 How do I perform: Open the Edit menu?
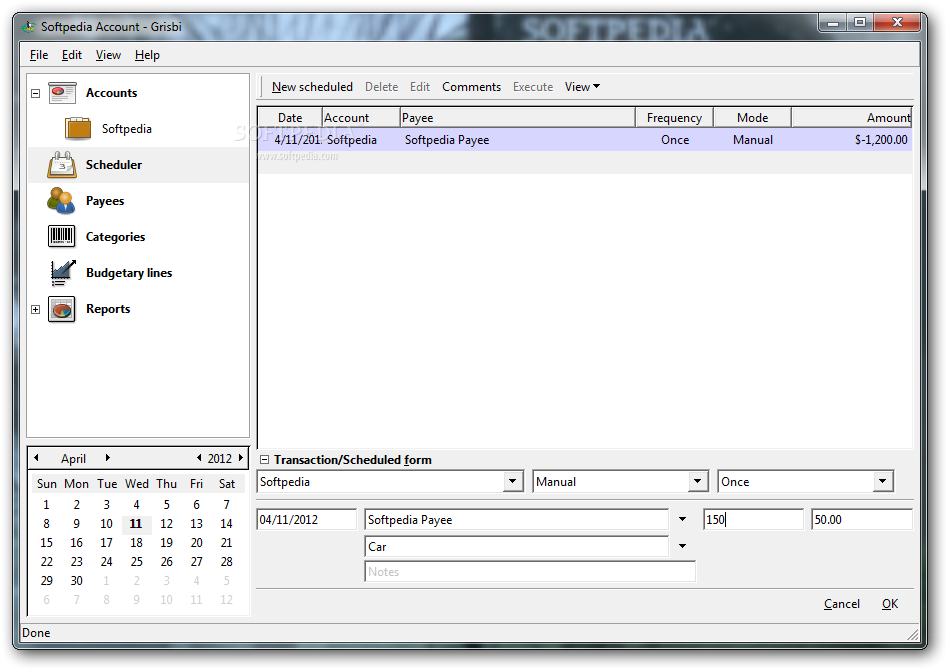72,55
